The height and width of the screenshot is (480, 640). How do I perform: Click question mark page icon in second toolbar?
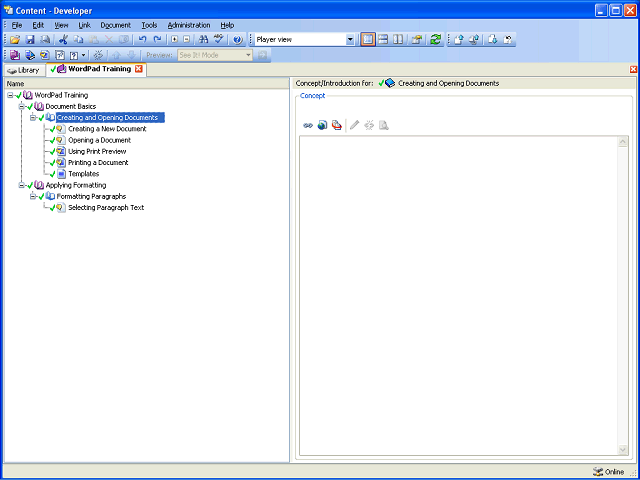(74, 55)
